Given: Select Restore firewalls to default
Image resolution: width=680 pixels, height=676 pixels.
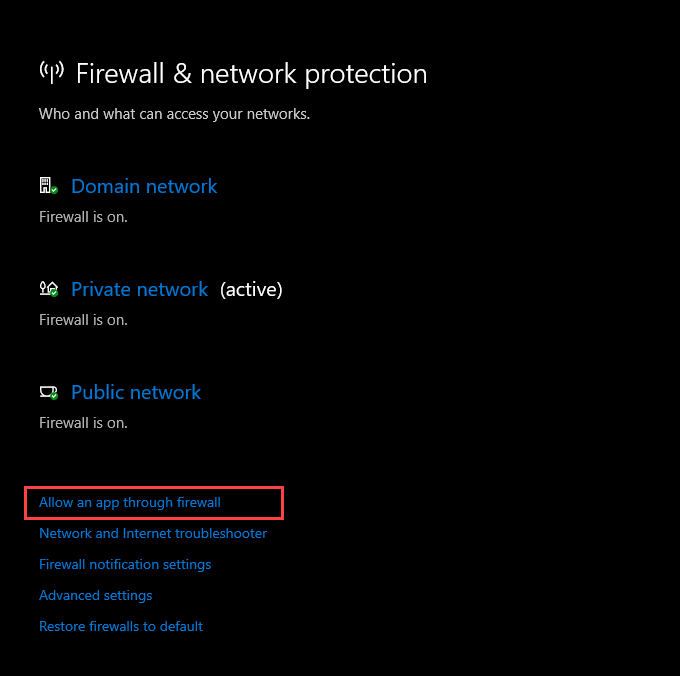Looking at the screenshot, I should 121,627.
